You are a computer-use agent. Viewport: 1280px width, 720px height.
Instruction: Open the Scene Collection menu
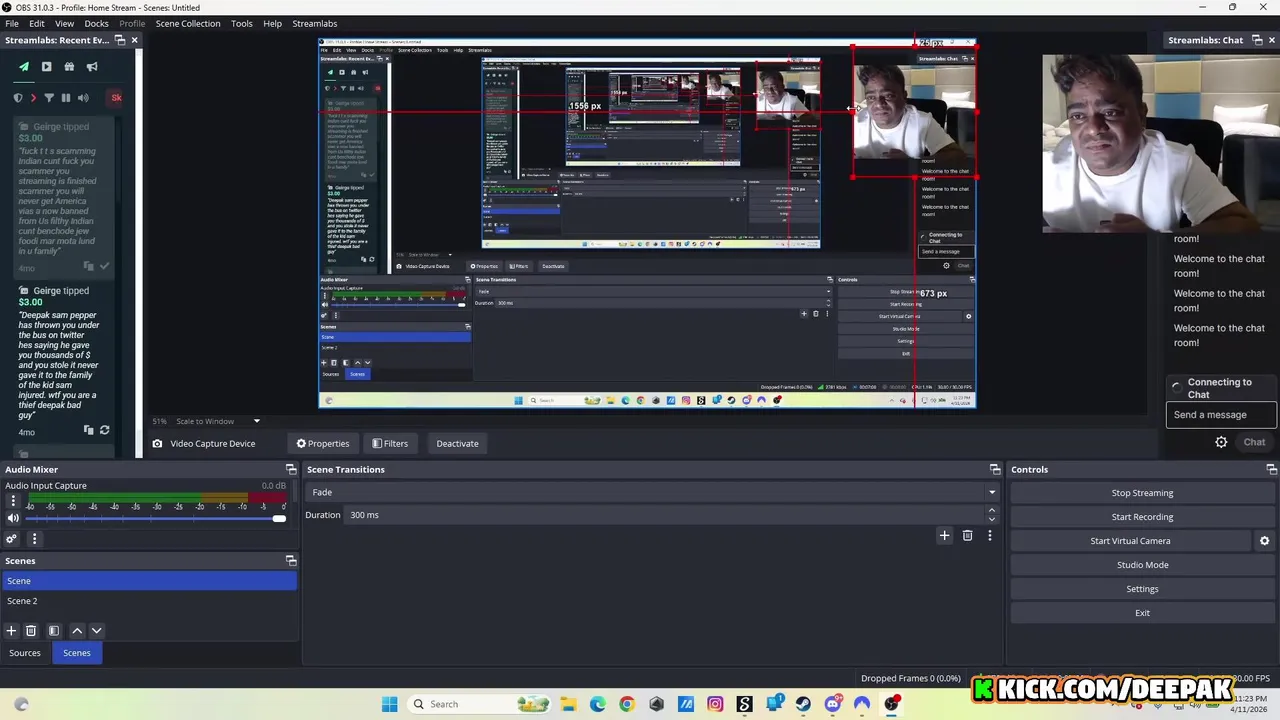(188, 23)
